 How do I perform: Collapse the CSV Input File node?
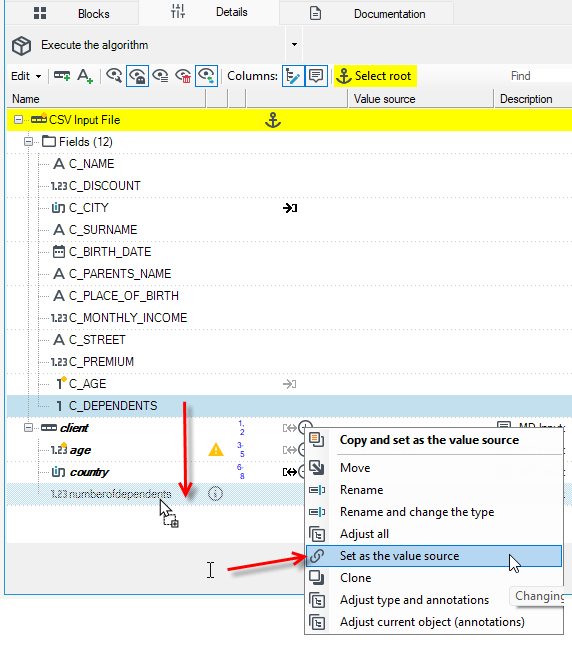(19, 120)
